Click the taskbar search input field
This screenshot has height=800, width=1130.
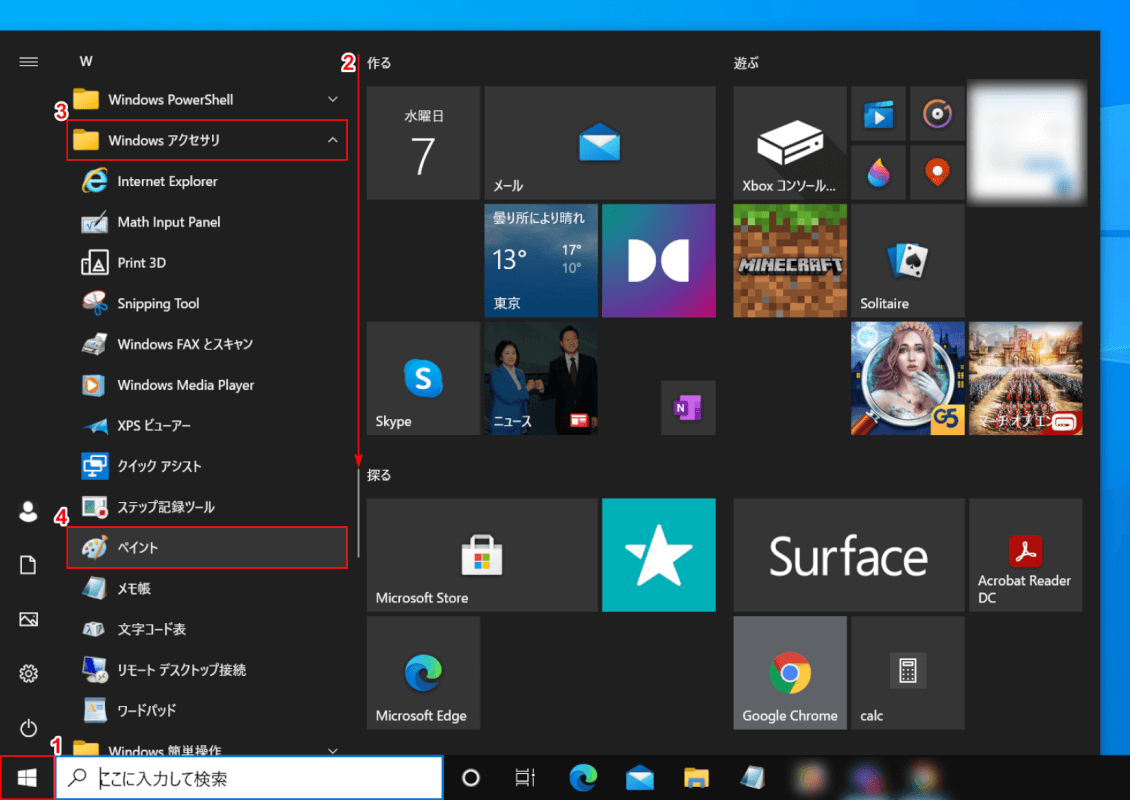250,777
